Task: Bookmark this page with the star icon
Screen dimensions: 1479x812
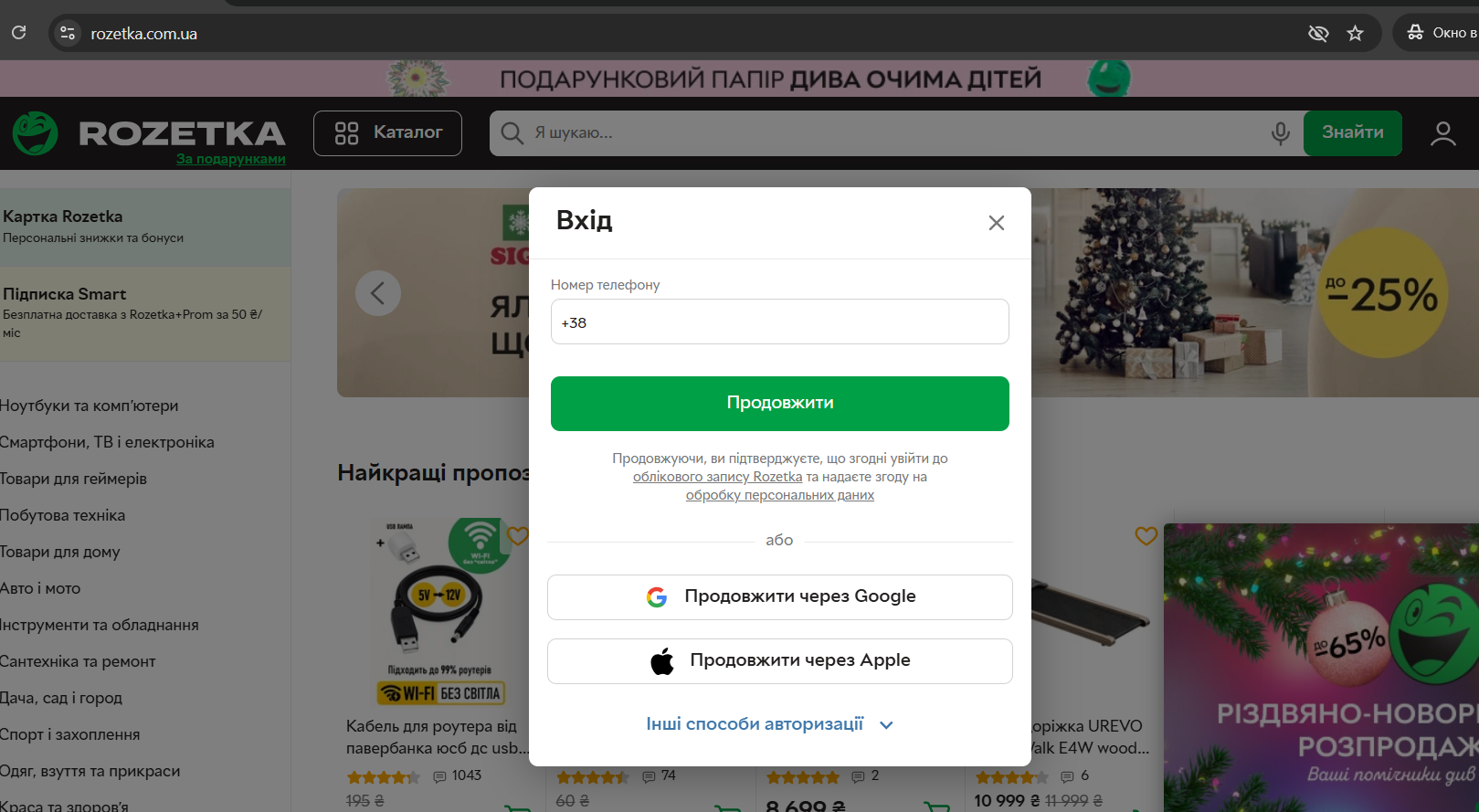Action: click(x=1355, y=34)
